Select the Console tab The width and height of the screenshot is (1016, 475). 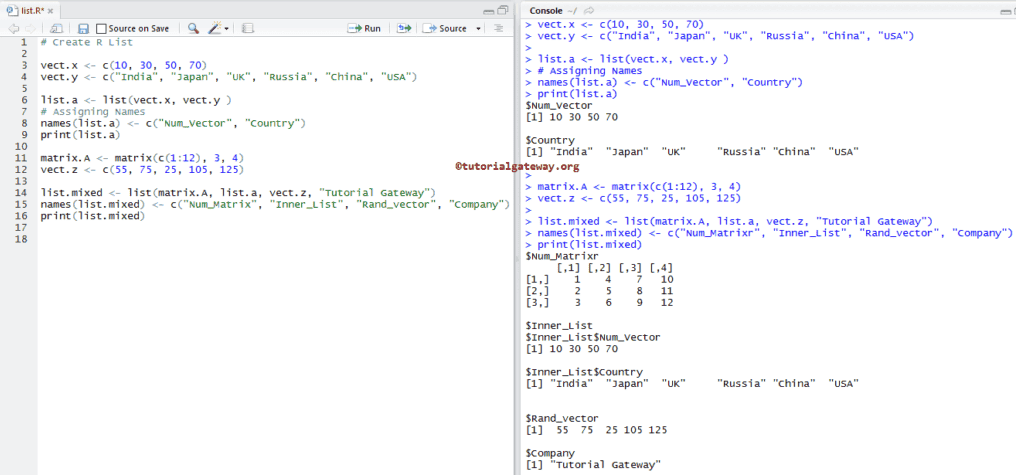click(544, 10)
